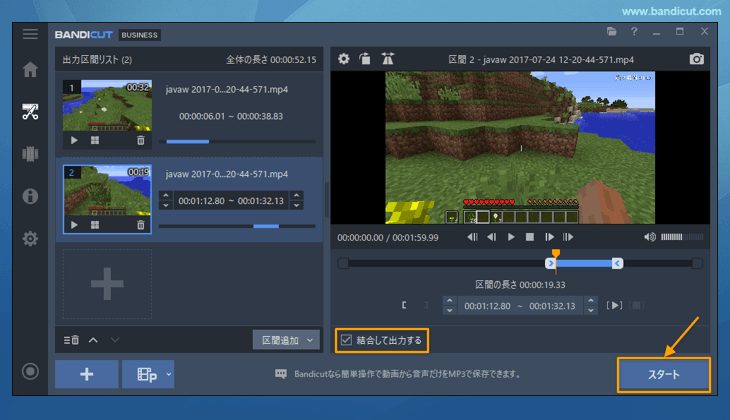Clear all segments with list-trash icon
Viewport: 730px width, 420px height.
click(71, 340)
